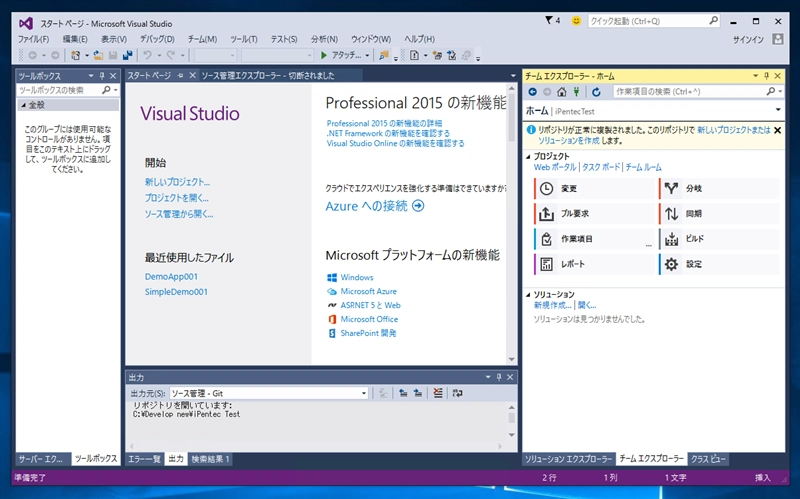The width and height of the screenshot is (800, 499).
Task: Collapse the 全般 group in Toolbox
Action: 23,105
